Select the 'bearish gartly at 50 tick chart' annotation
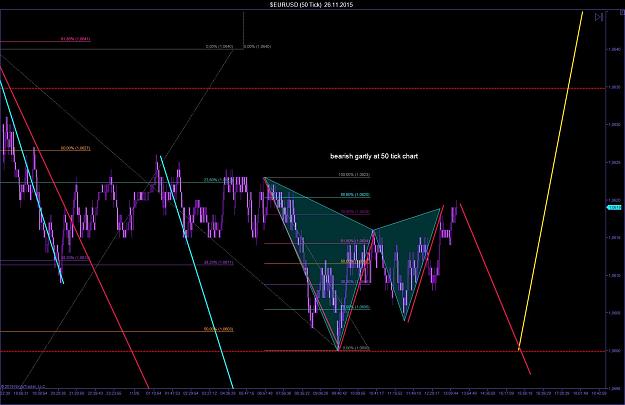625x405 pixels. click(374, 157)
